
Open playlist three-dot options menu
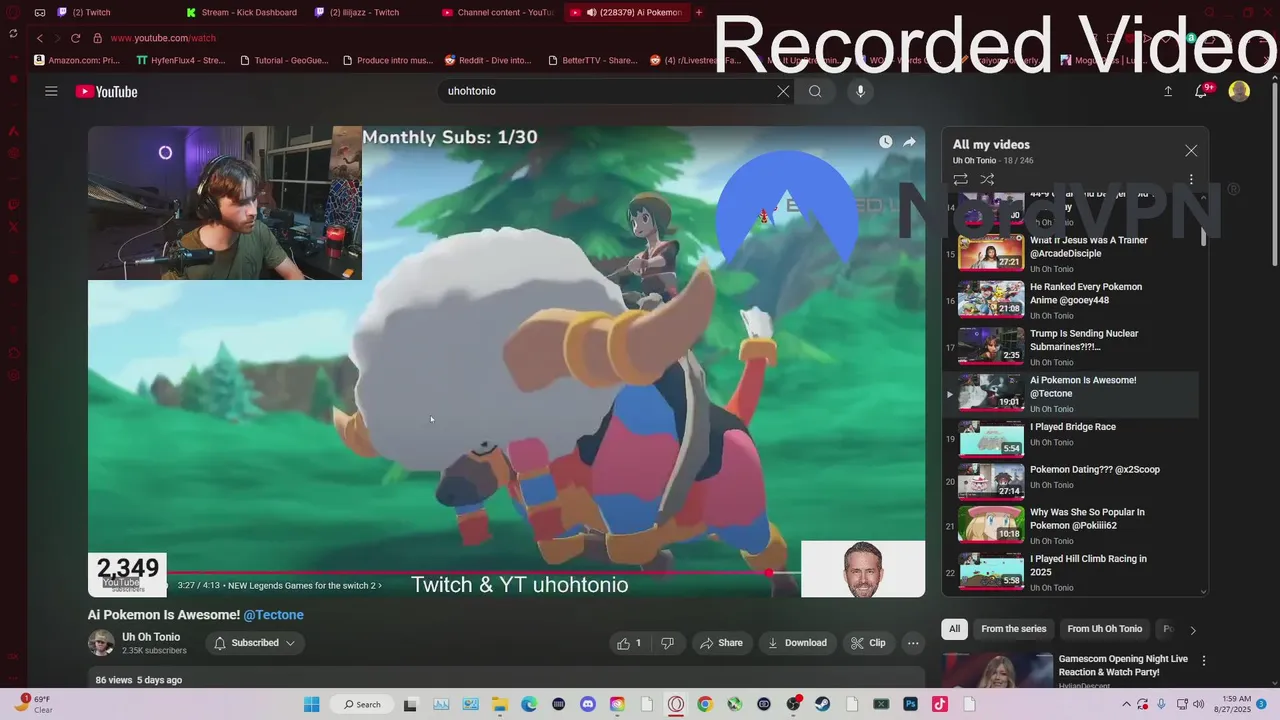1191,180
